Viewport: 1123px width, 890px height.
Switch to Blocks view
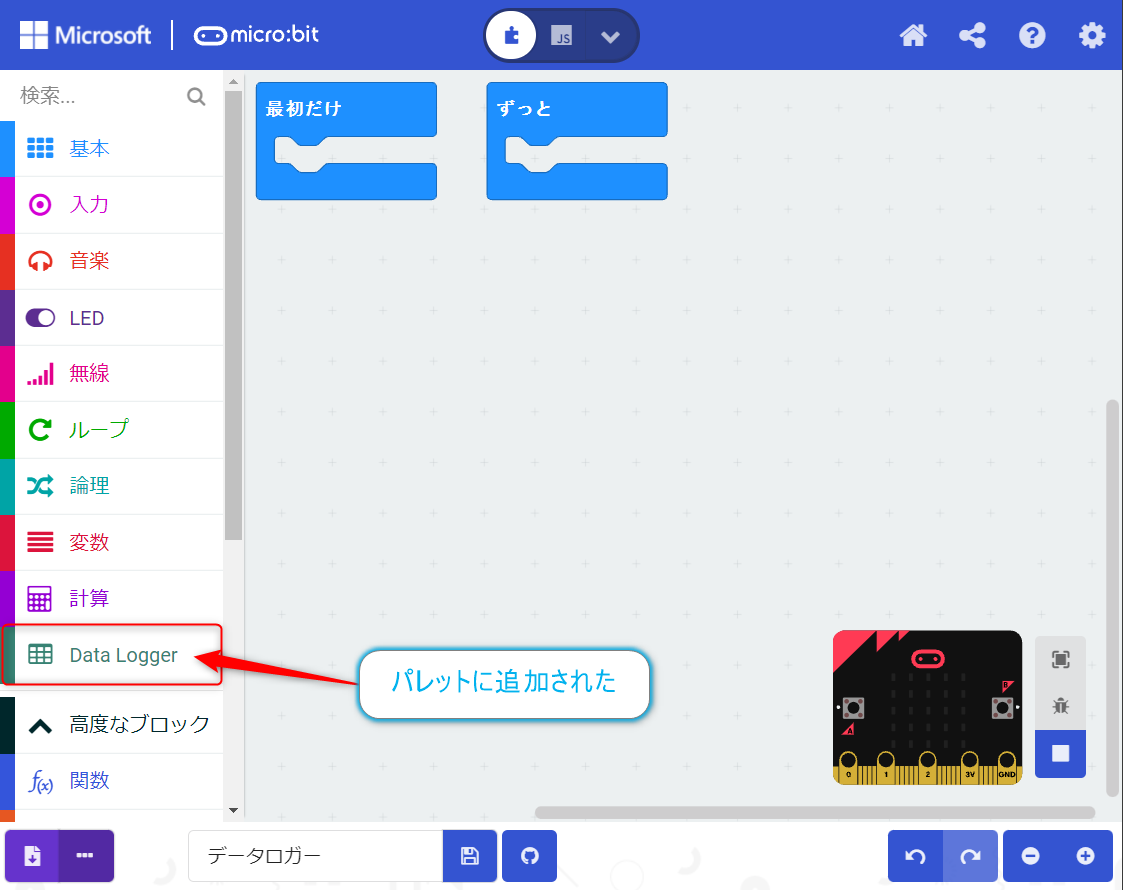(x=511, y=34)
